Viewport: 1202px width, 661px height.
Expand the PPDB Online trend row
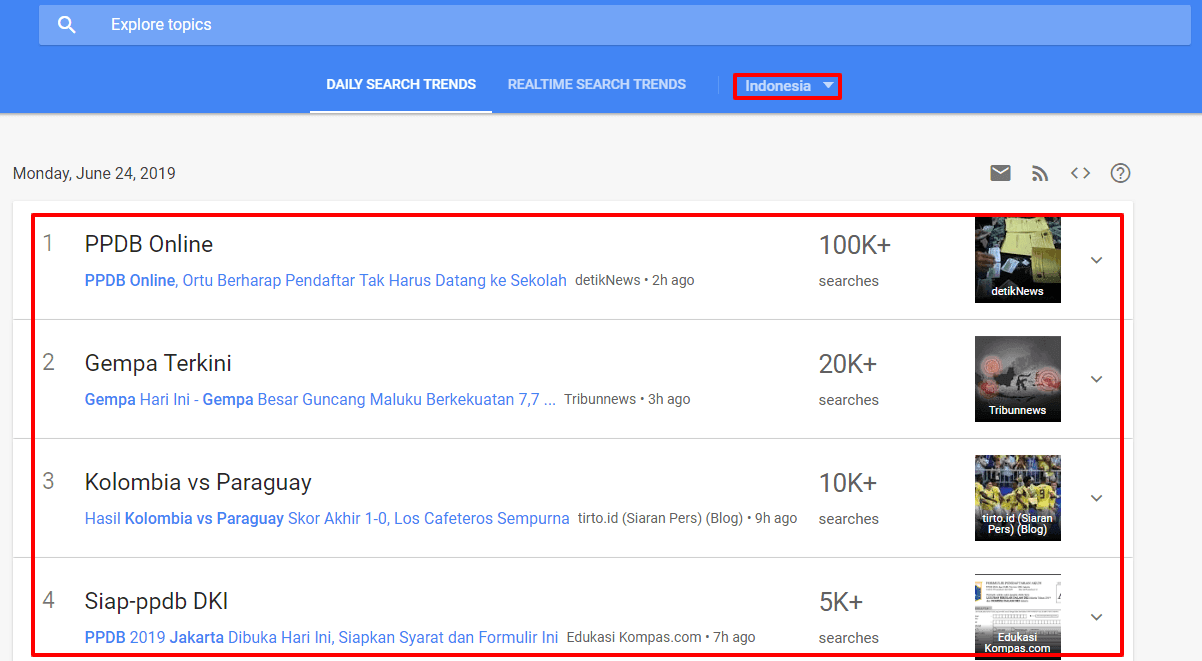(1096, 260)
